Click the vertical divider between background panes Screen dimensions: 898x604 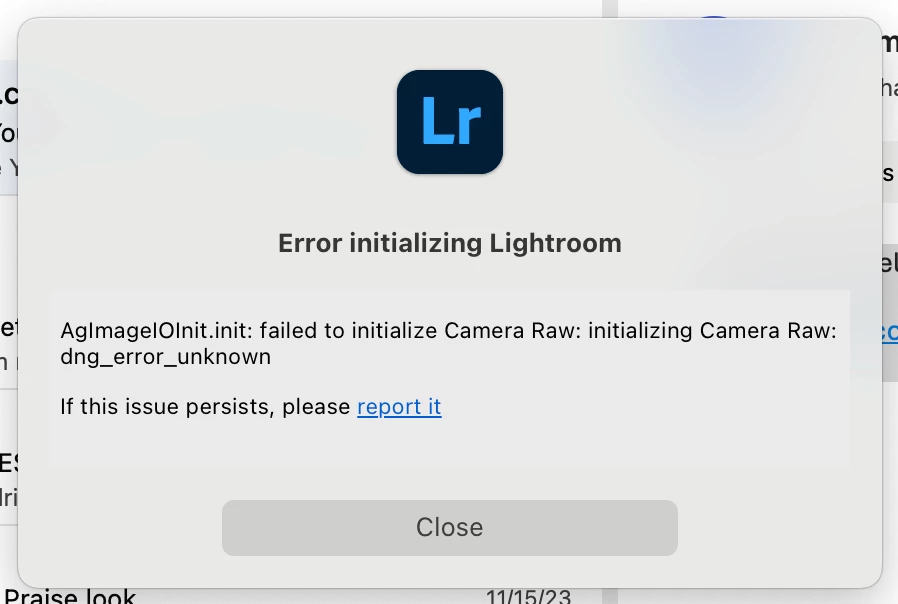(x=610, y=9)
